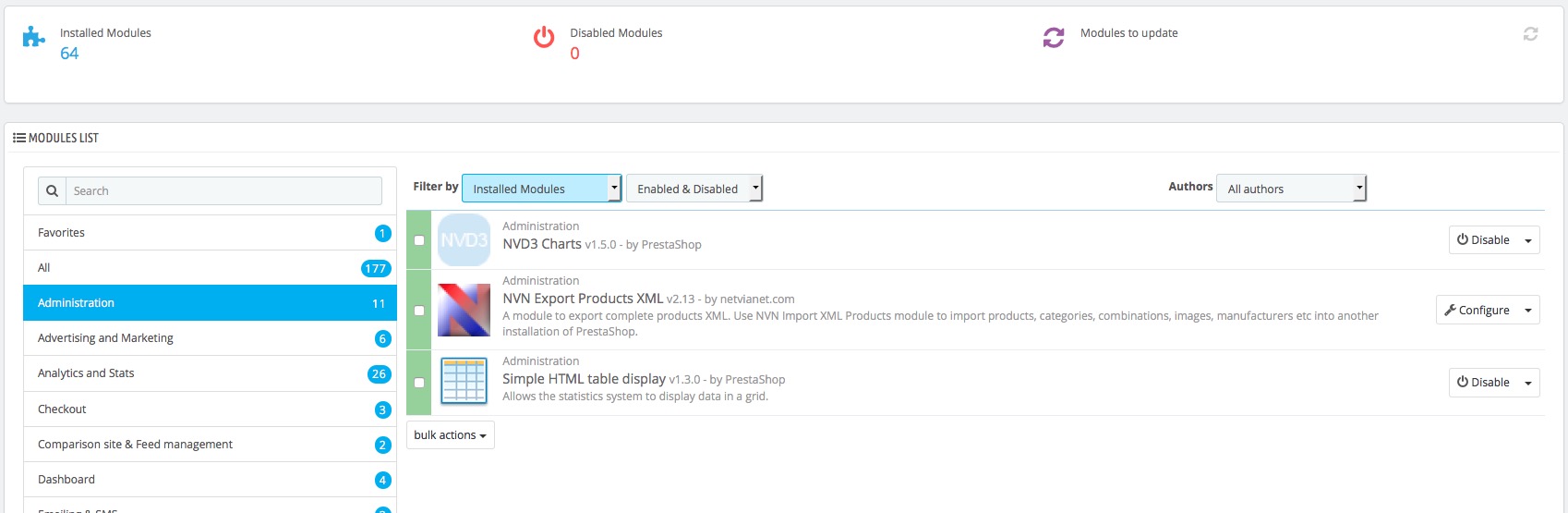The height and width of the screenshot is (513, 1568).
Task: Click the puzzle piece Installed Modules icon
Action: pos(34,37)
